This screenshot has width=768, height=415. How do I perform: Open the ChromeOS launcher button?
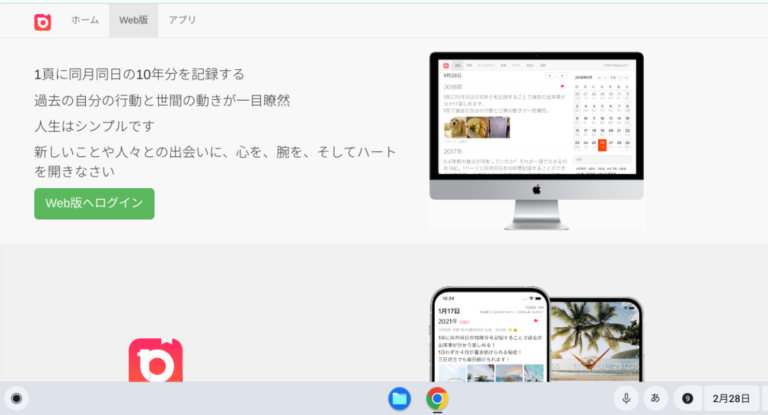pos(17,398)
